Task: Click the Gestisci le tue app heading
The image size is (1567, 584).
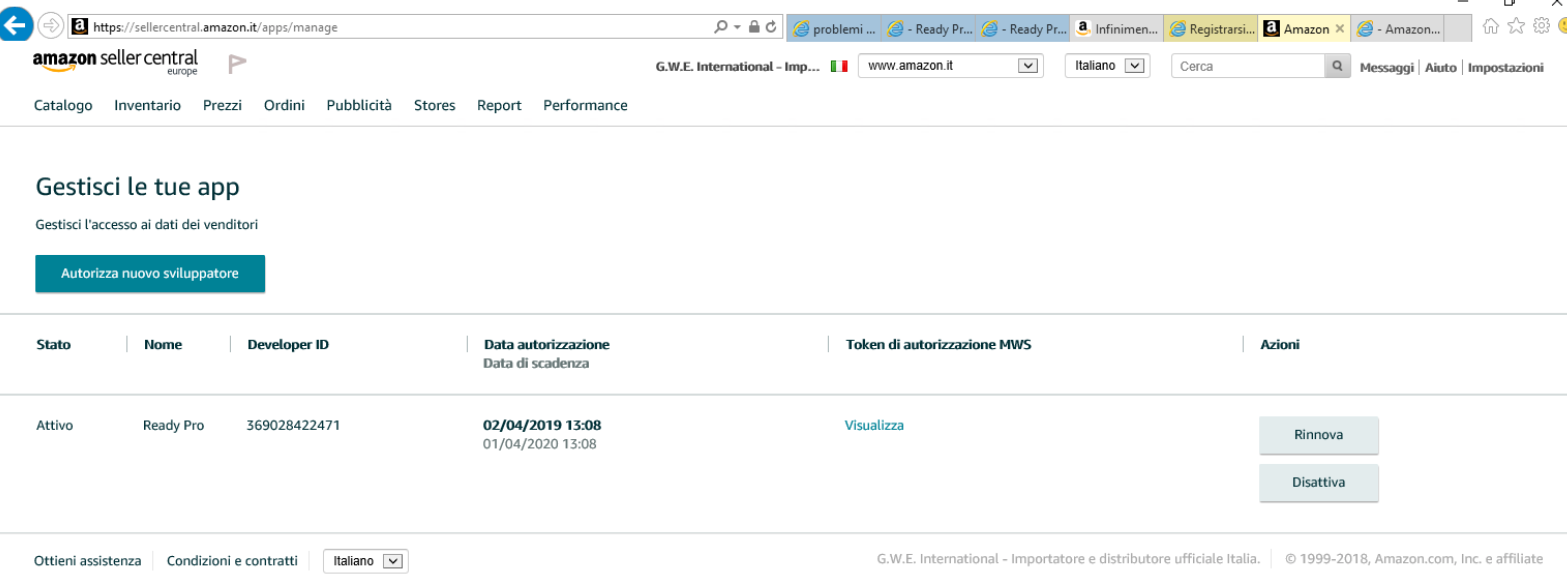Action: (138, 187)
